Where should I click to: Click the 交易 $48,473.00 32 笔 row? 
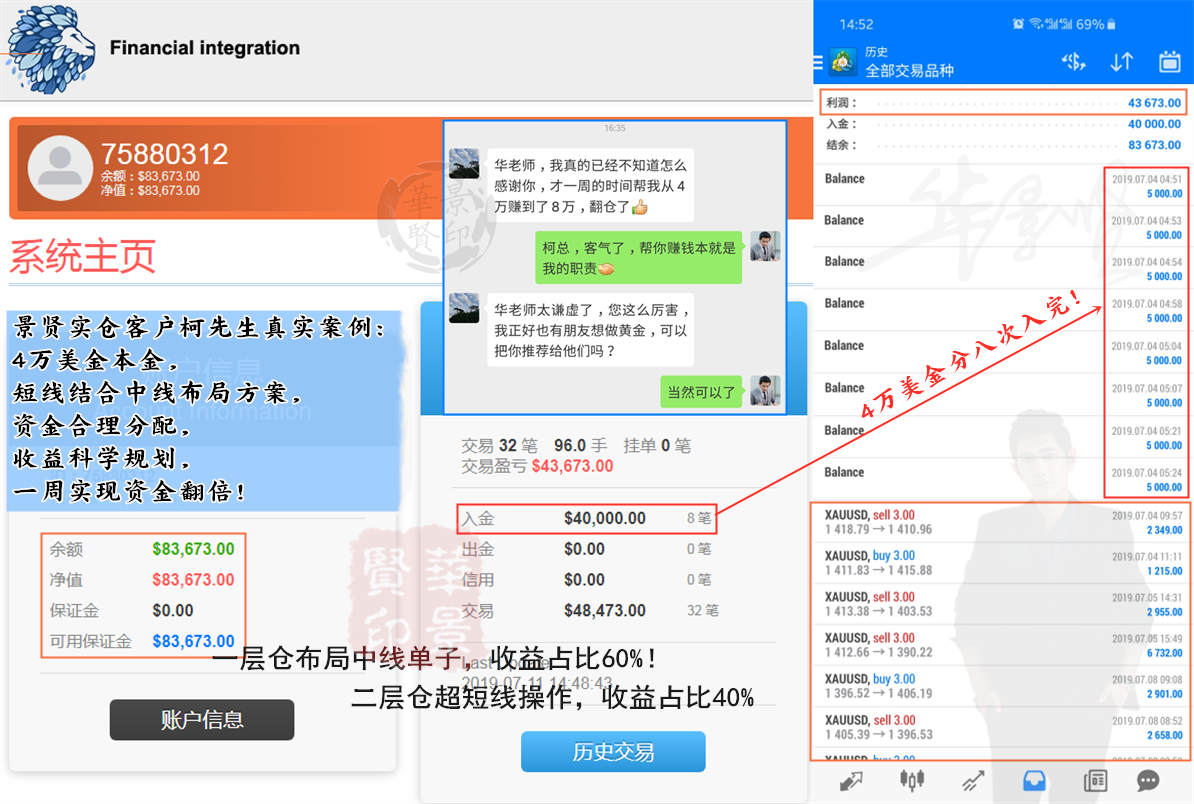590,611
